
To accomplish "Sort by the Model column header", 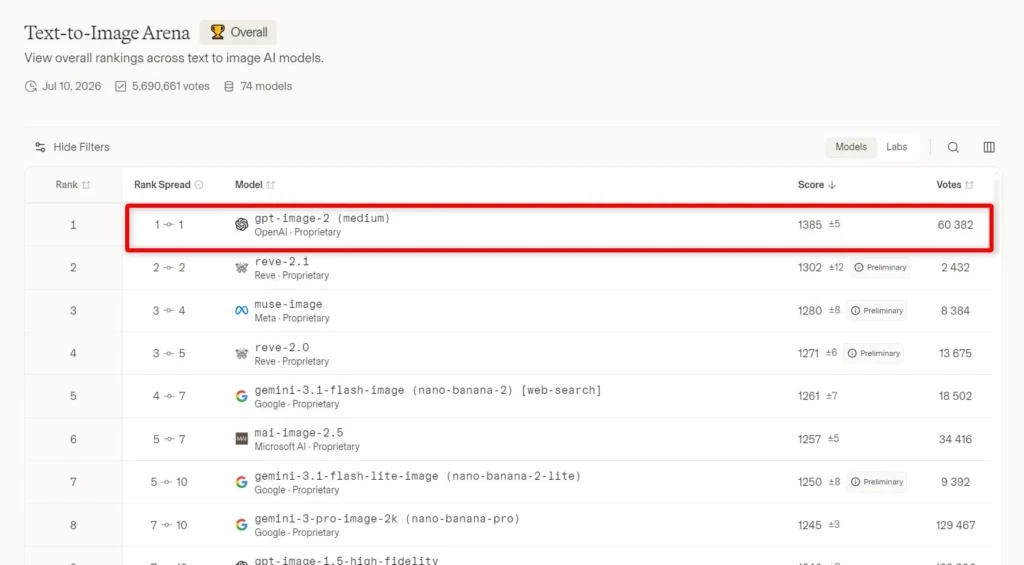I will coord(255,185).
